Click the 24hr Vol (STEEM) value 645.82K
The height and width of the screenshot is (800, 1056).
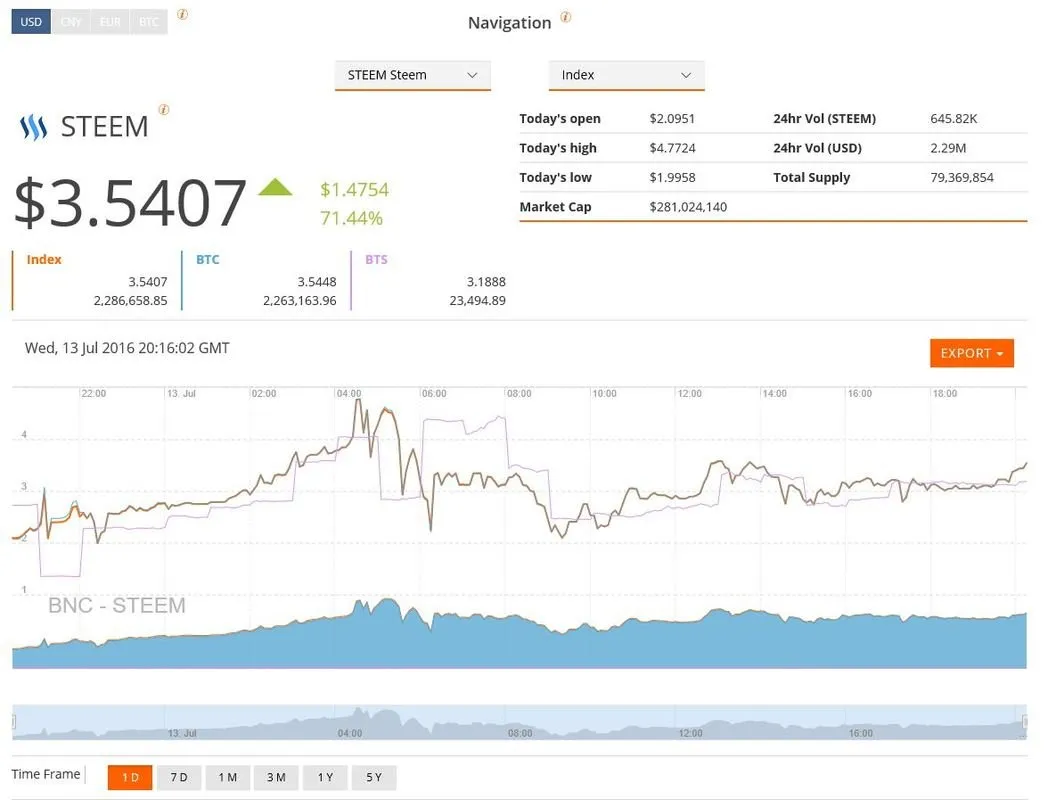point(953,119)
